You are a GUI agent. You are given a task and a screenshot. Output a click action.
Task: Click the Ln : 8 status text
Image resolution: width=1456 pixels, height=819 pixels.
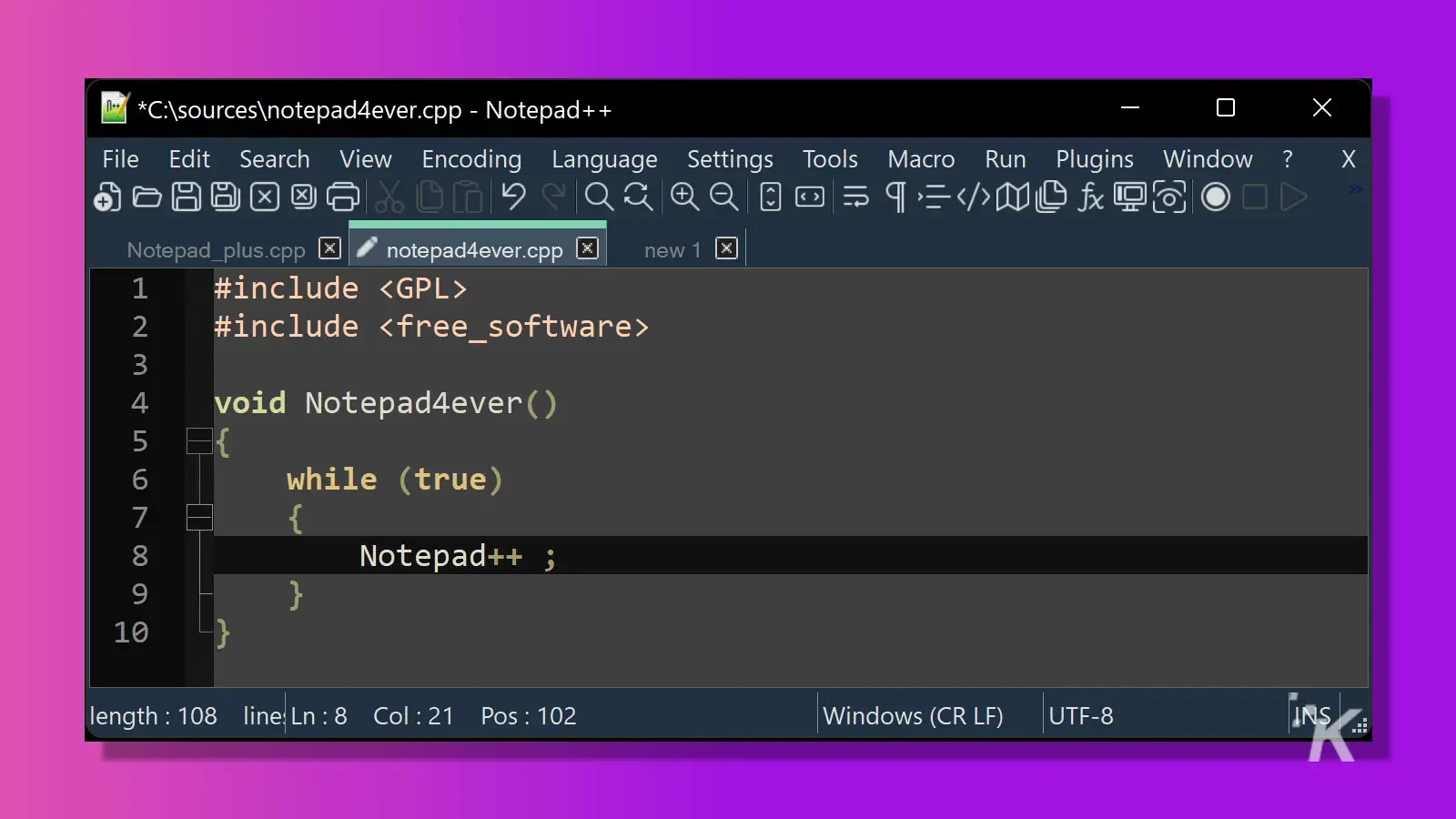[x=319, y=716]
